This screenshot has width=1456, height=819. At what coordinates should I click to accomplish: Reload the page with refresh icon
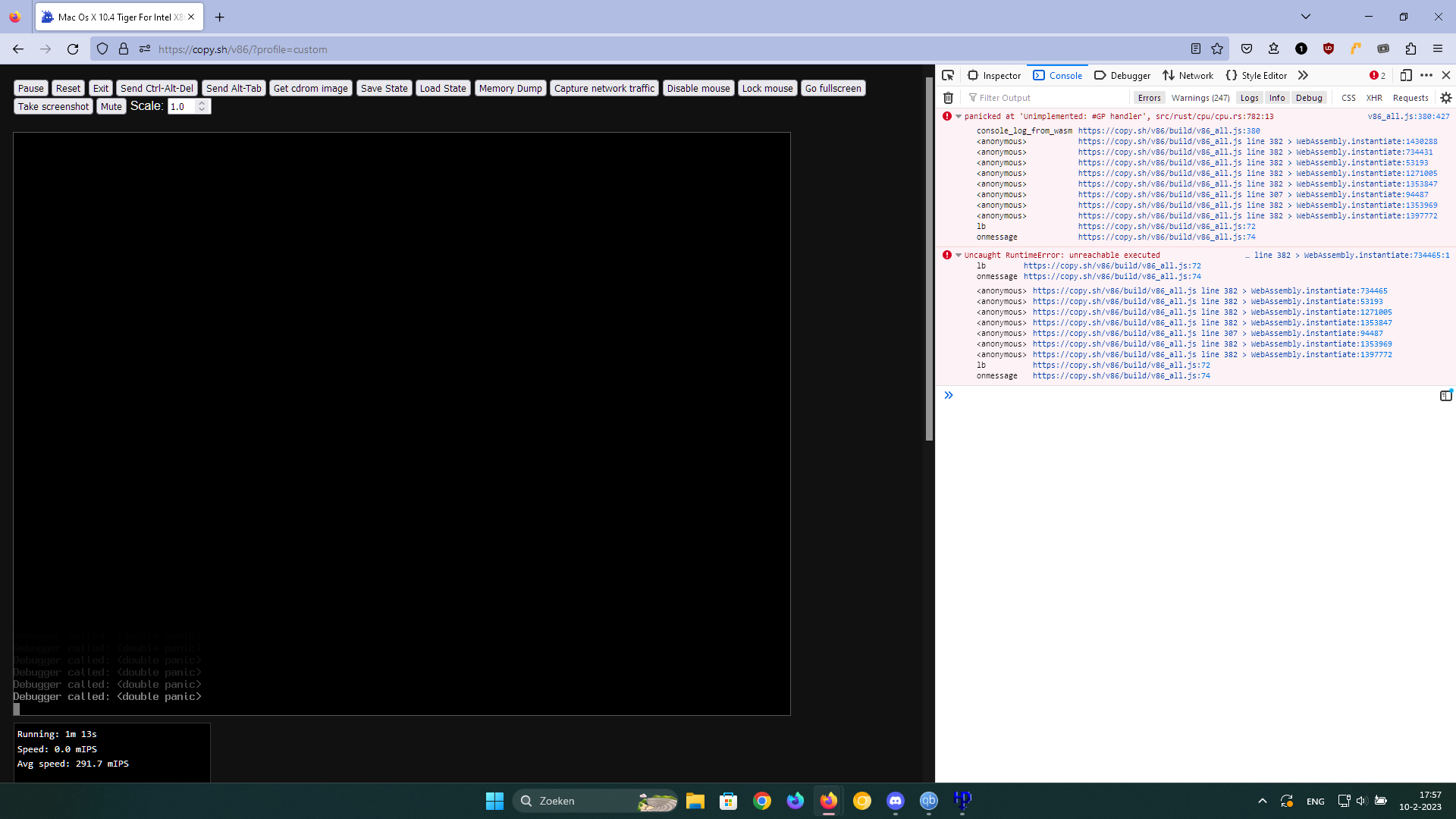[x=73, y=49]
